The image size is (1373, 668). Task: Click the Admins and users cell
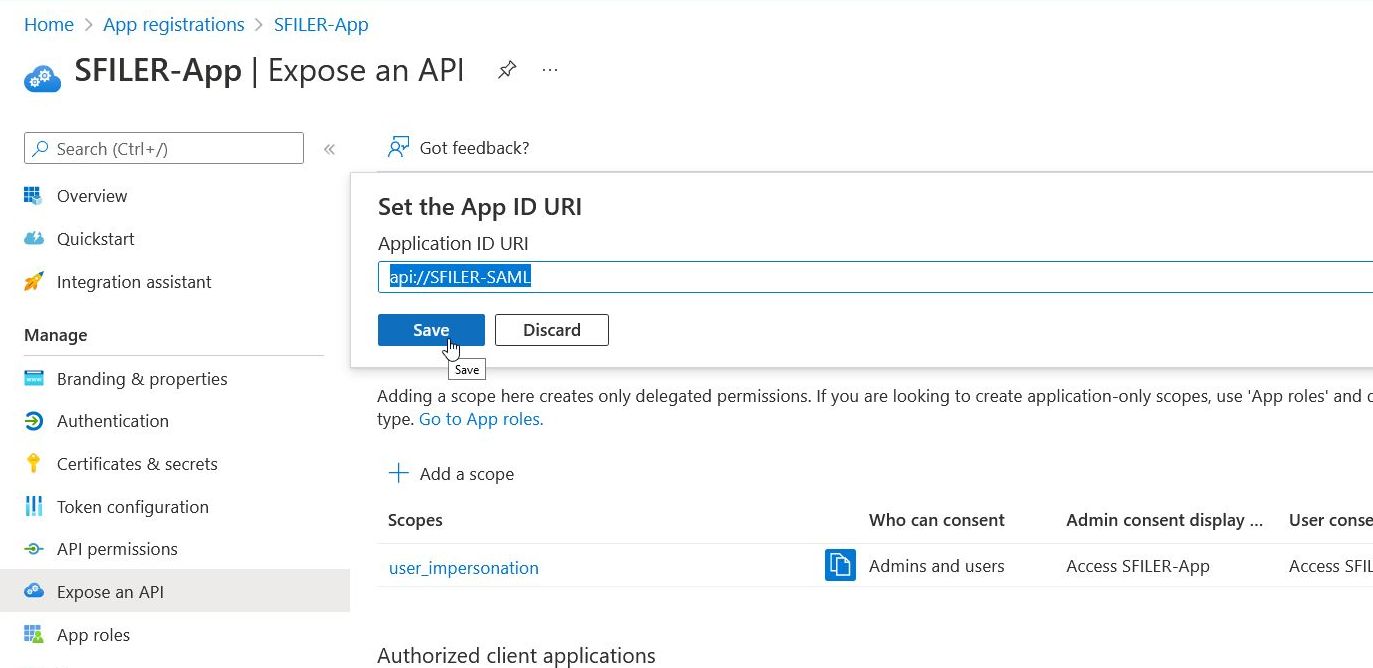[x=937, y=566]
